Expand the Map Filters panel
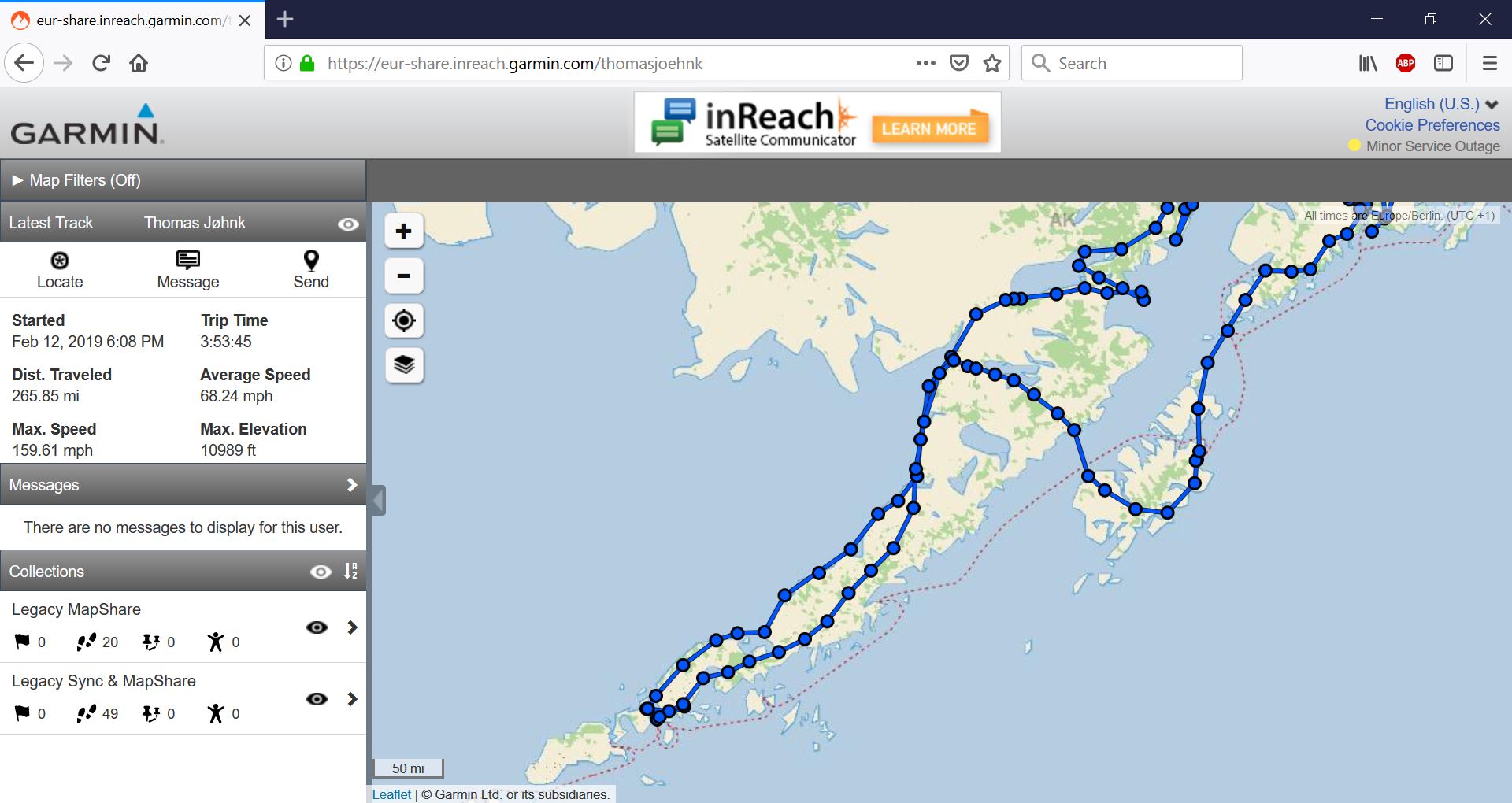This screenshot has width=1512, height=803. [x=76, y=180]
